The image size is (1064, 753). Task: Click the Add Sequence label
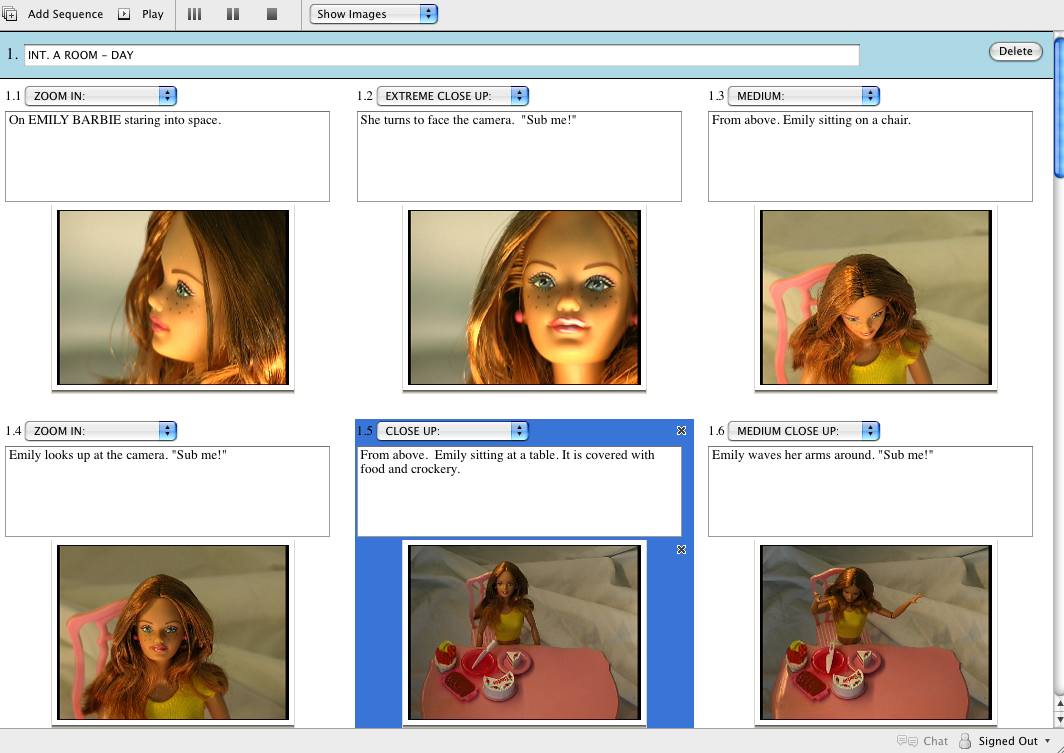[65, 14]
